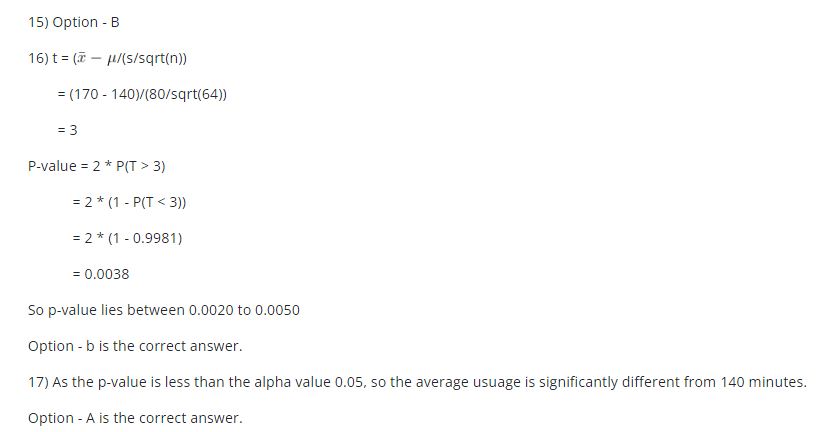Click "Option - A is the correct answer."

(x=135, y=418)
